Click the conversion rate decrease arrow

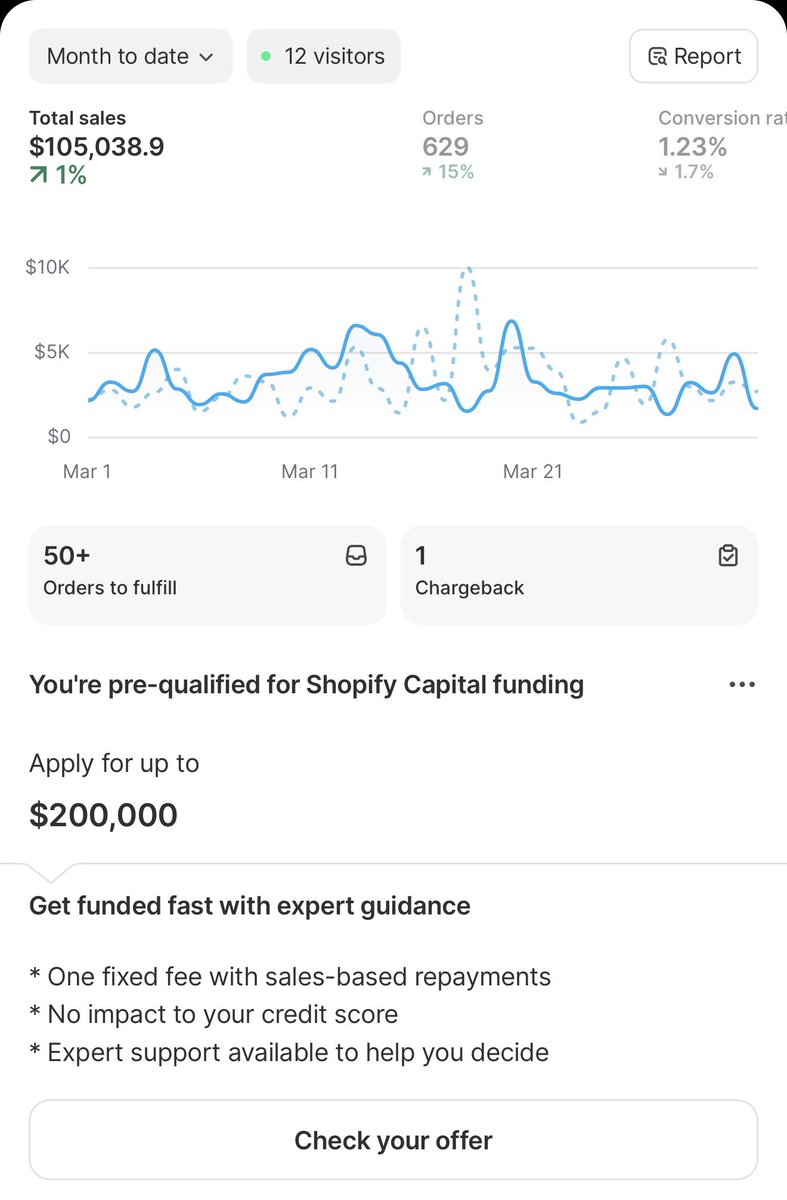pyautogui.click(x=664, y=172)
